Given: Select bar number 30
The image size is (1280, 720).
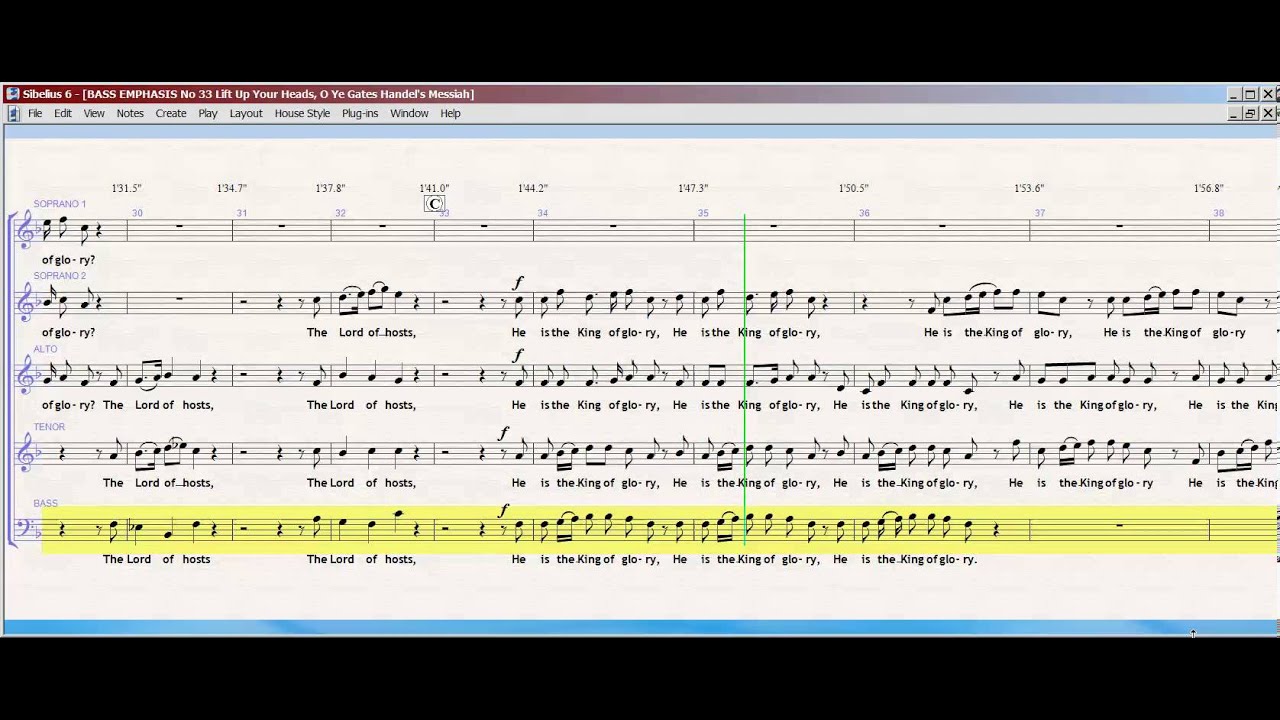Looking at the screenshot, I should (x=137, y=213).
